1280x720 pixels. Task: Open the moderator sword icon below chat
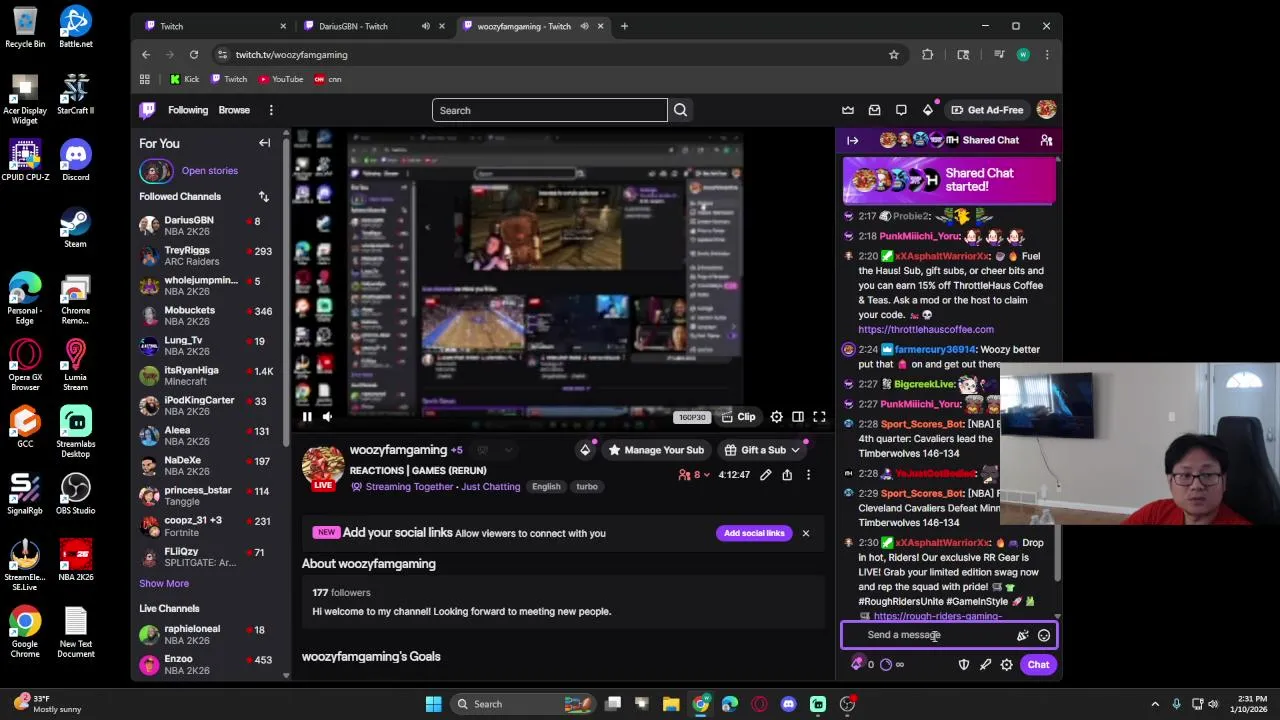coord(985,664)
